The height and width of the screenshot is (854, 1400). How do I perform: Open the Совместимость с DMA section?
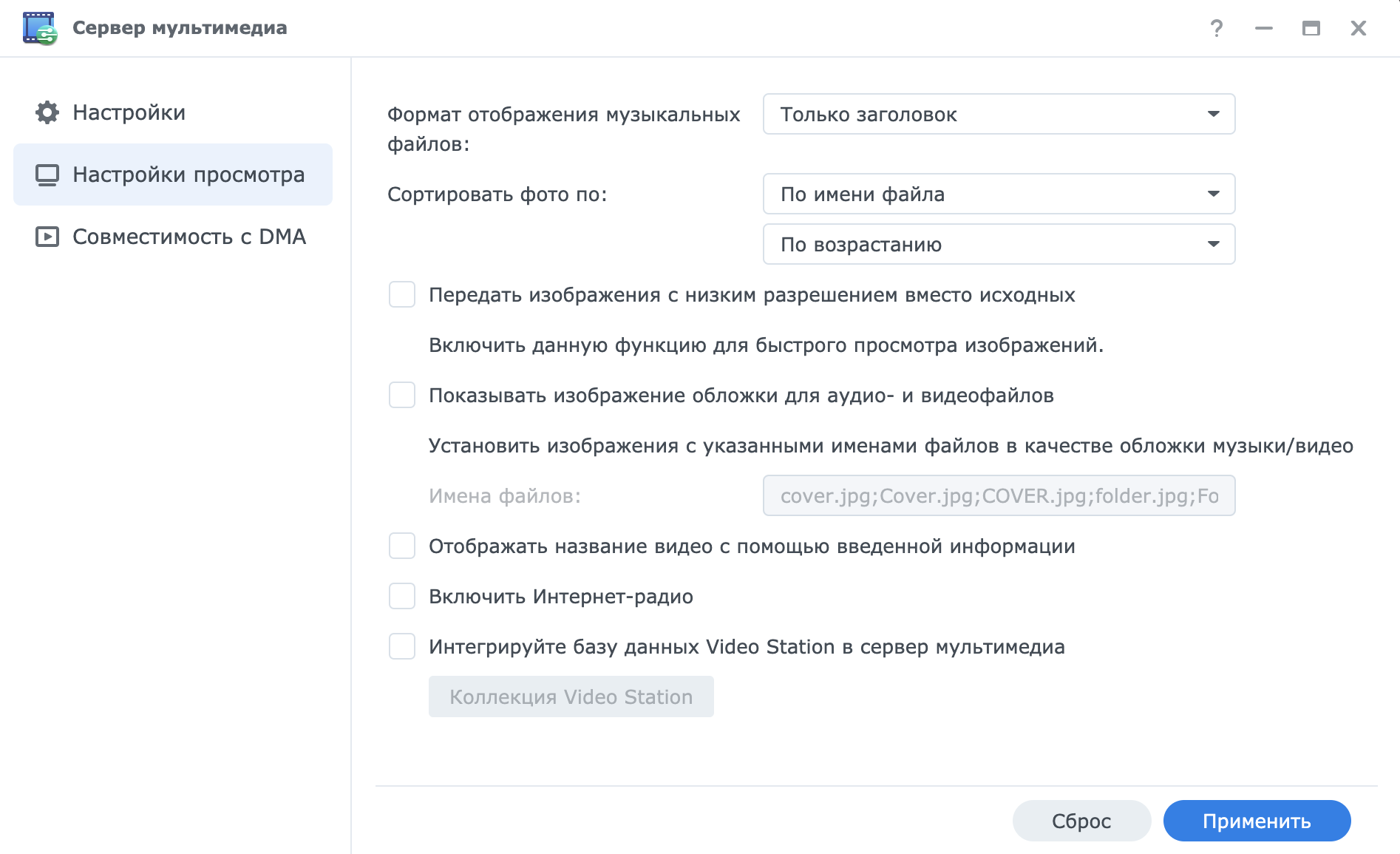click(188, 237)
